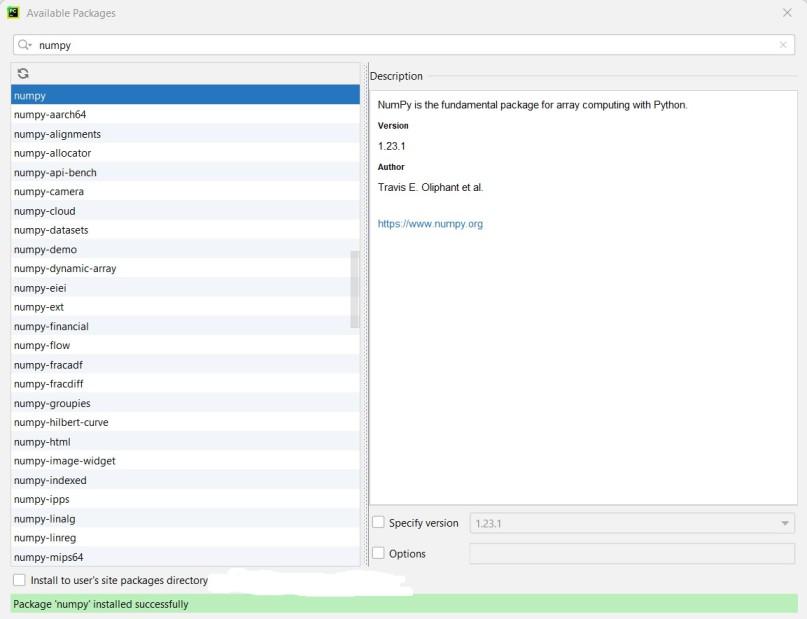Select numpy-datasets package
The image size is (807, 619).
pyautogui.click(x=185, y=230)
